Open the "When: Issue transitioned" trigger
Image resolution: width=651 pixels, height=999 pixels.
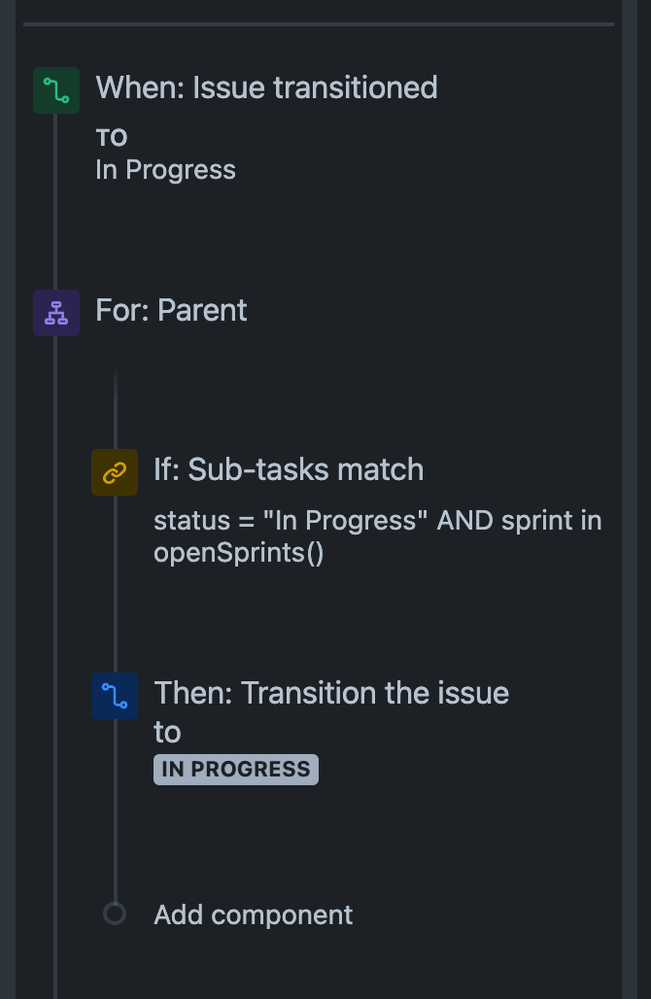point(266,88)
